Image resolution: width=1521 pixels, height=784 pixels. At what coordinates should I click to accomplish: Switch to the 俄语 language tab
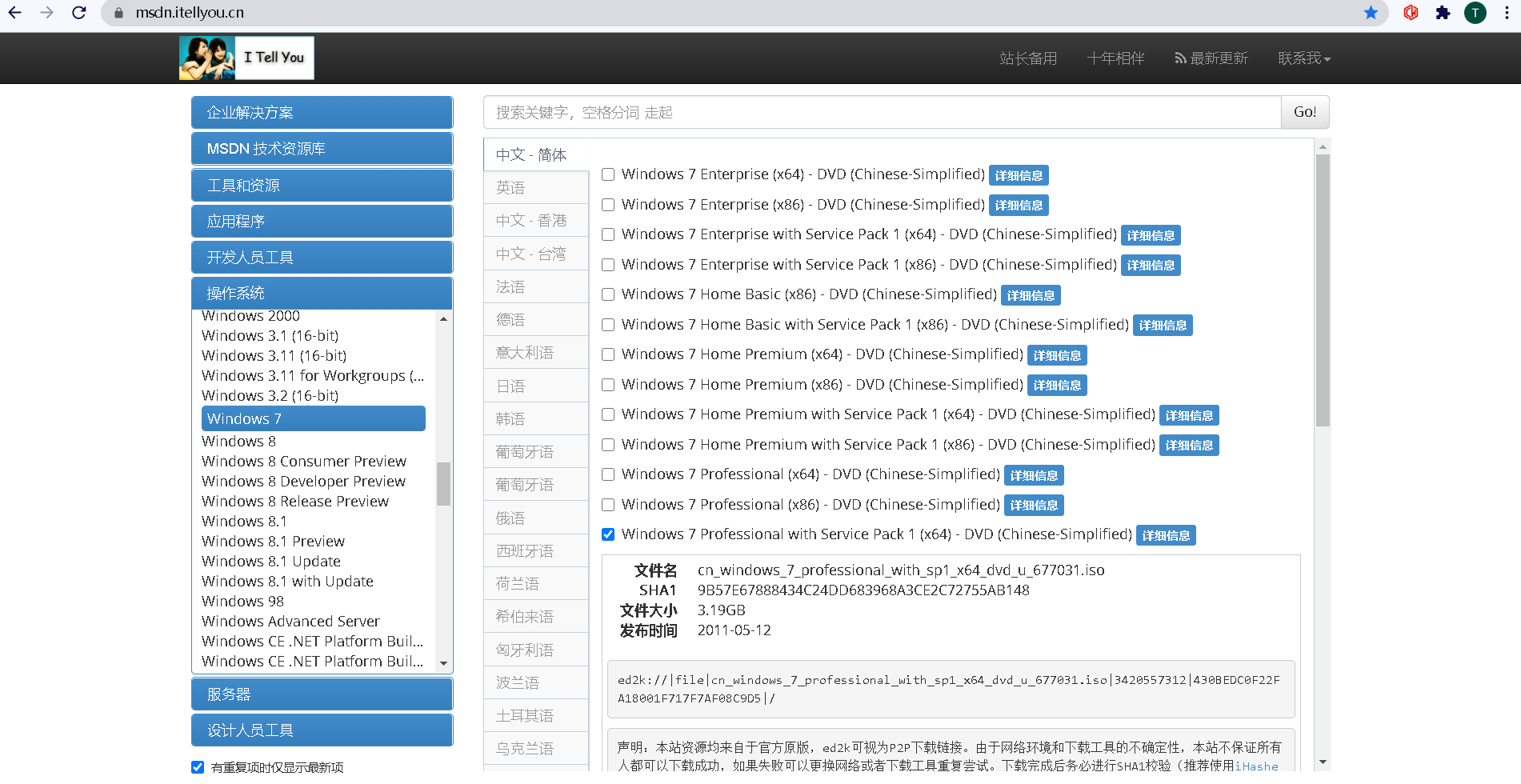(x=535, y=518)
